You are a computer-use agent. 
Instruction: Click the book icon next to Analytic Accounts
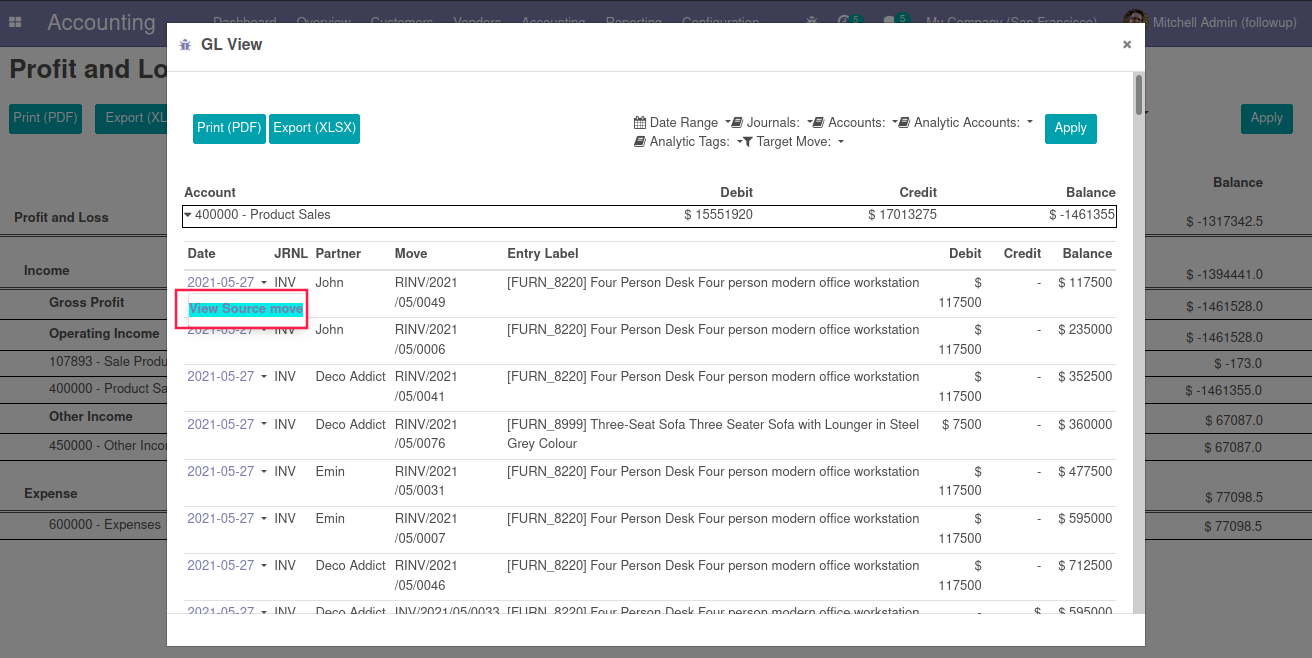point(904,123)
